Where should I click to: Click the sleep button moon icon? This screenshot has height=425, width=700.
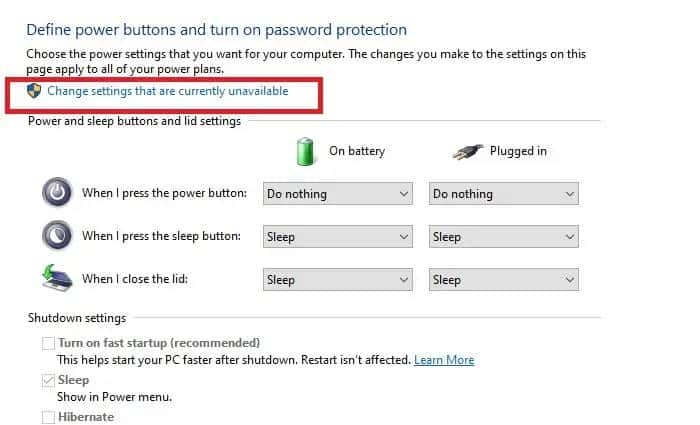[56, 236]
